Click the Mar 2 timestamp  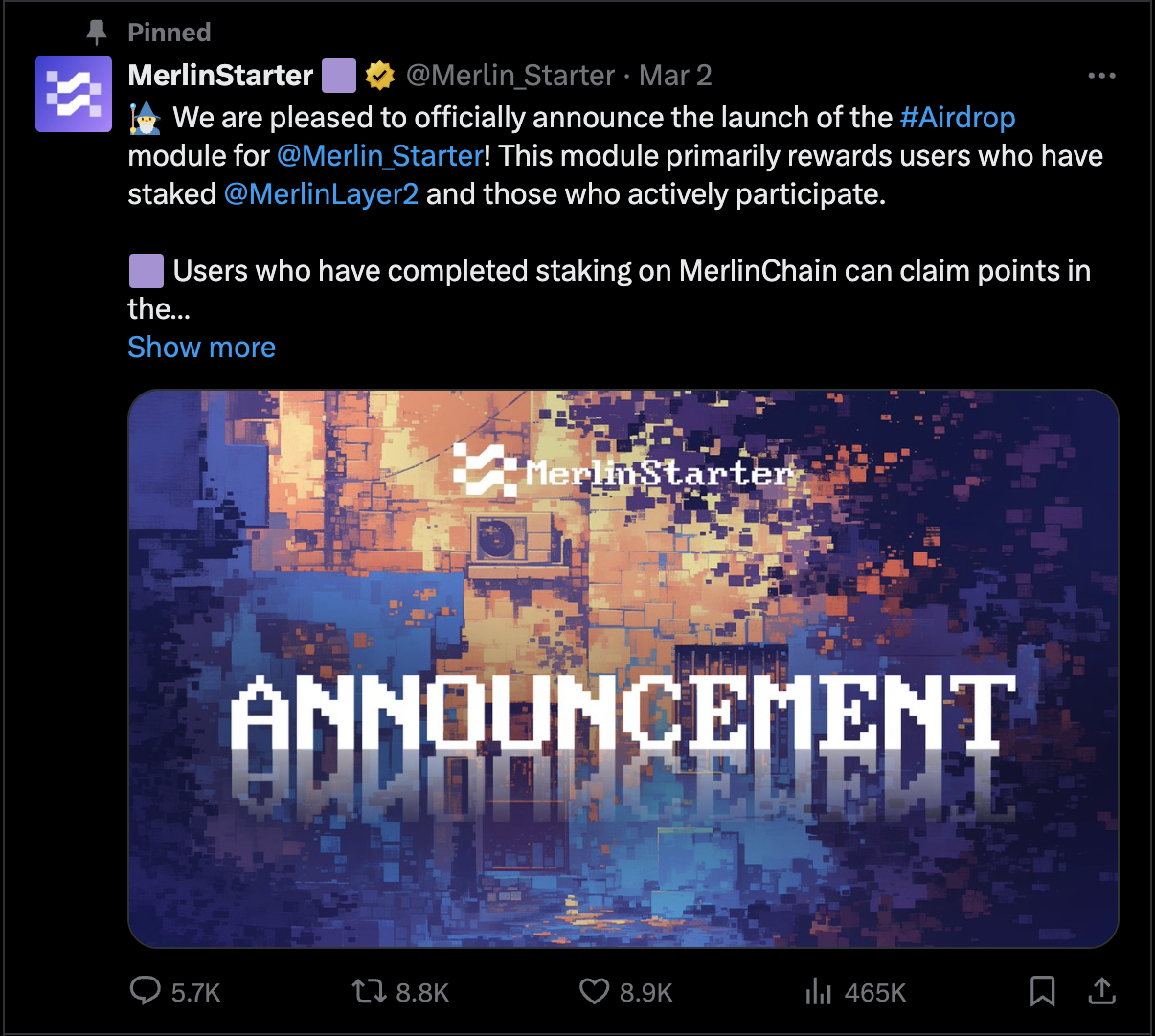click(x=675, y=75)
